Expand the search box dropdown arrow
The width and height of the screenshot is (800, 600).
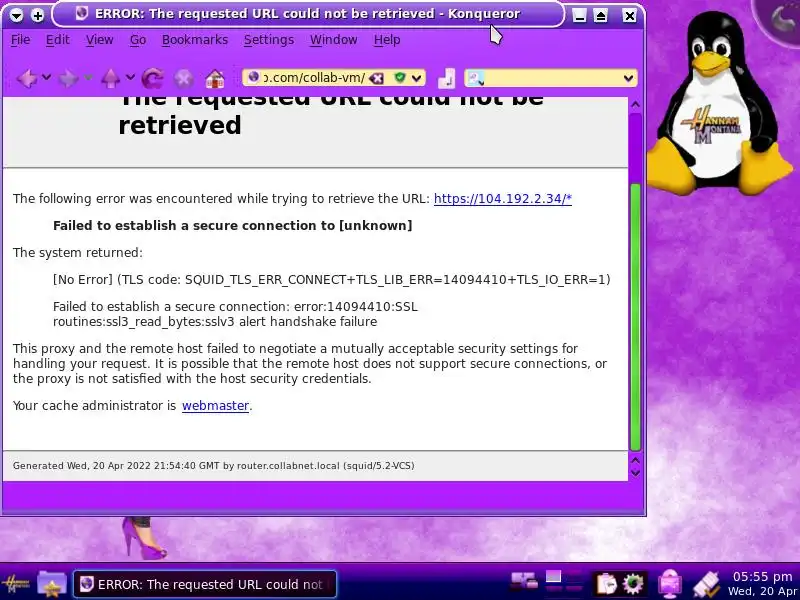pyautogui.click(x=628, y=78)
